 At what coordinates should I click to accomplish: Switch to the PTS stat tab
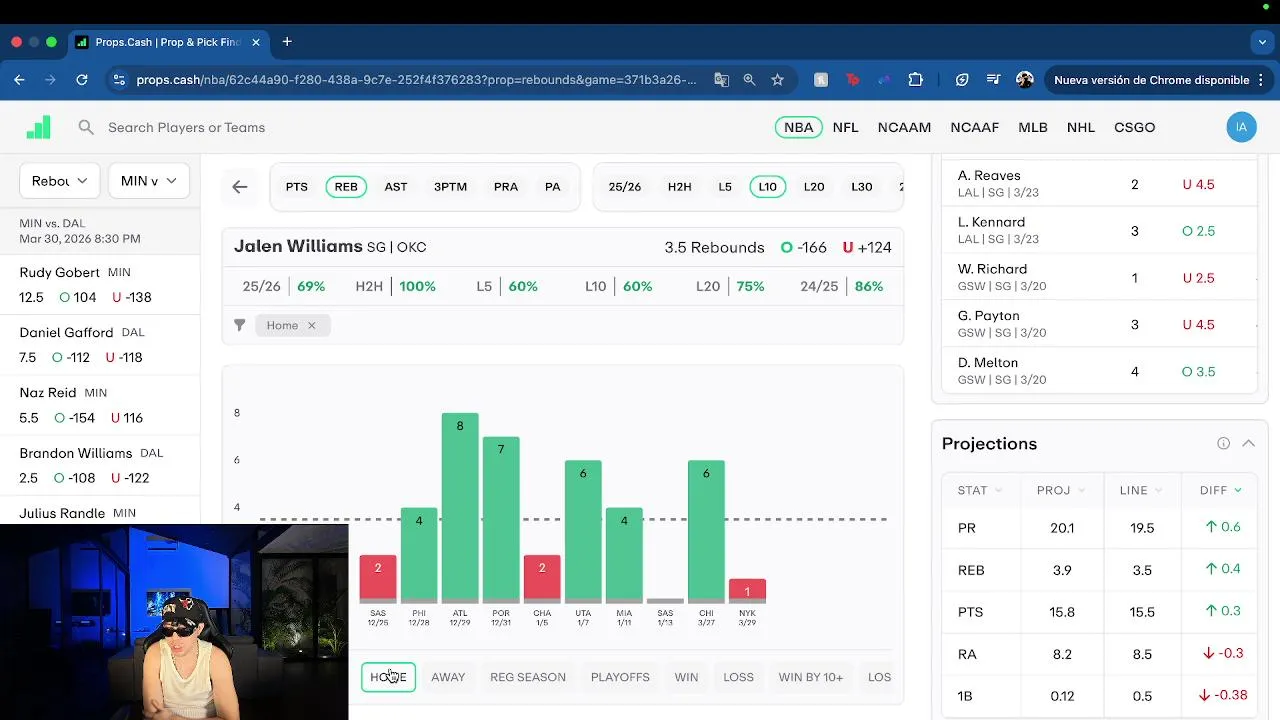297,187
